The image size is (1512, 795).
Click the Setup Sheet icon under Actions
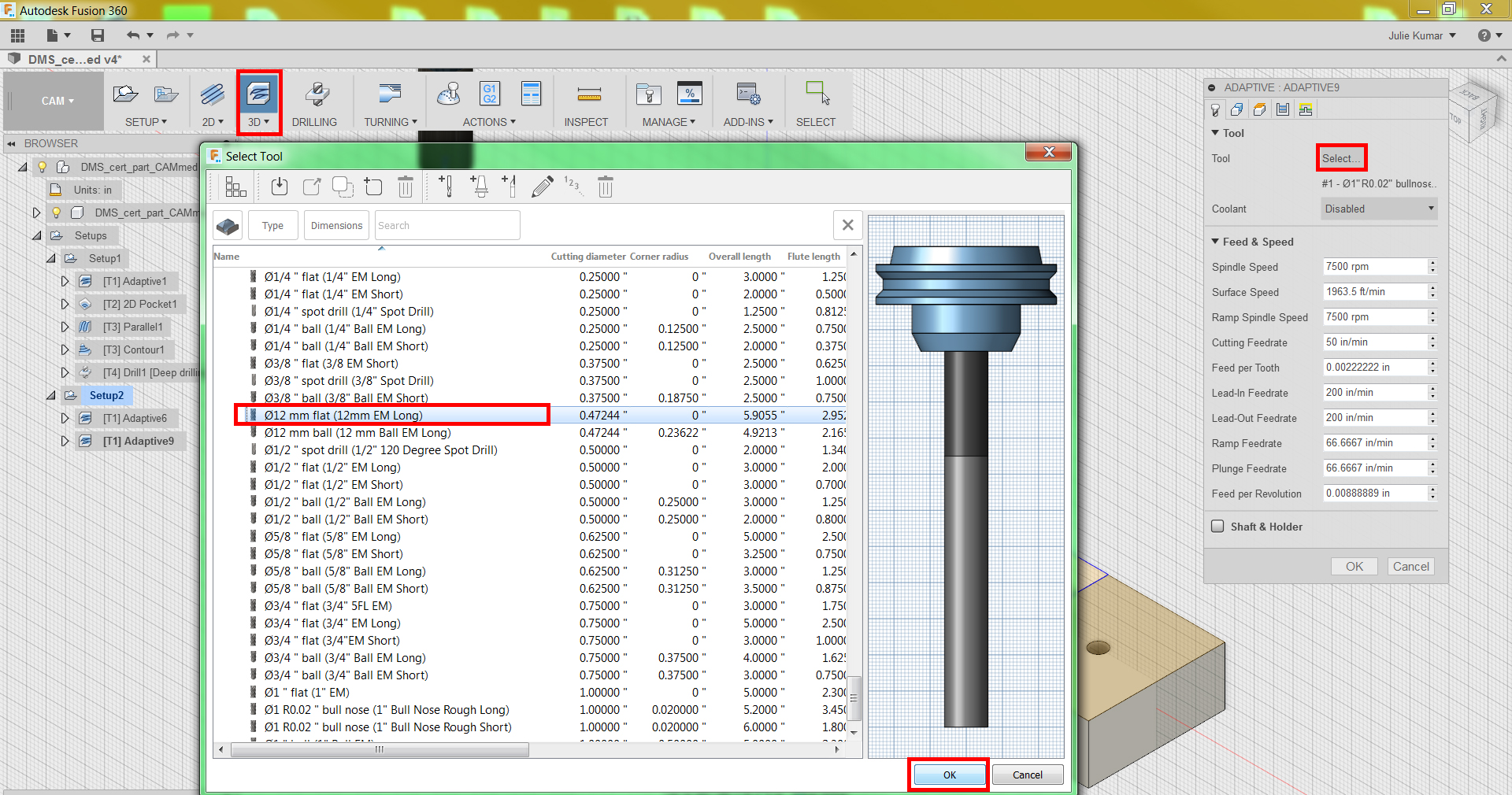[532, 94]
